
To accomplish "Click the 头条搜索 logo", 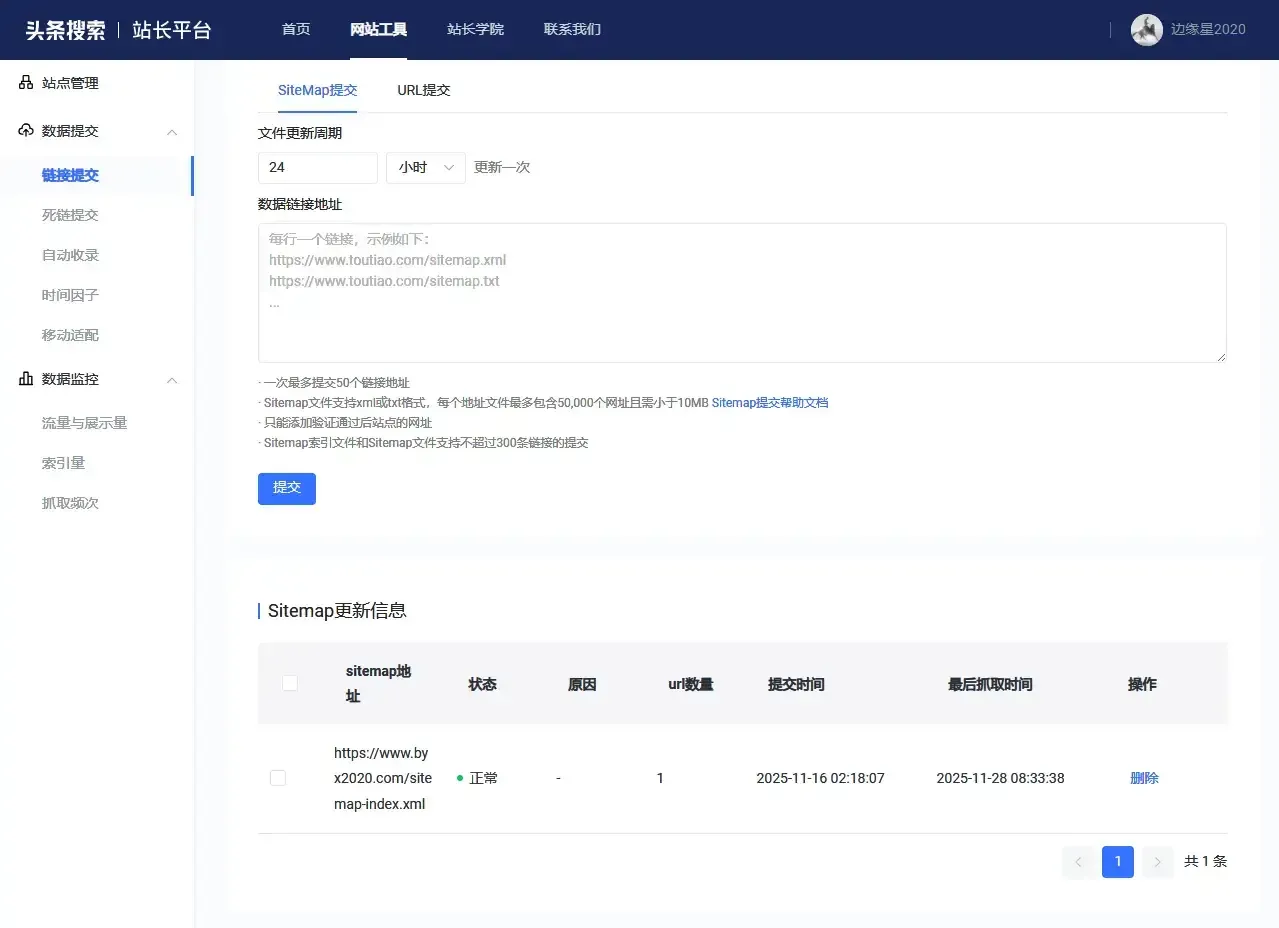I will click(x=65, y=30).
